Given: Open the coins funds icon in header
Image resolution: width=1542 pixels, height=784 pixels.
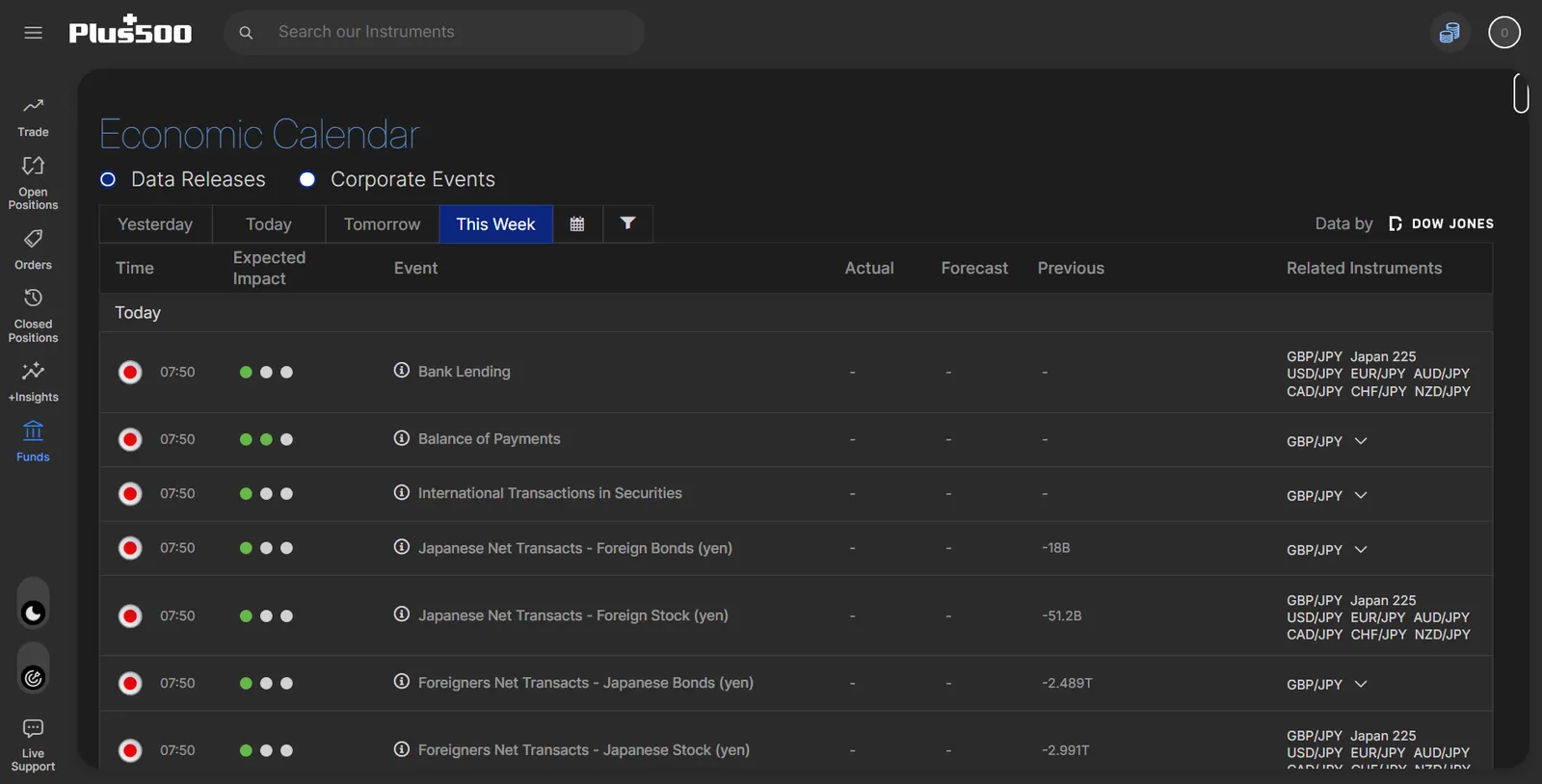Looking at the screenshot, I should tap(1449, 33).
